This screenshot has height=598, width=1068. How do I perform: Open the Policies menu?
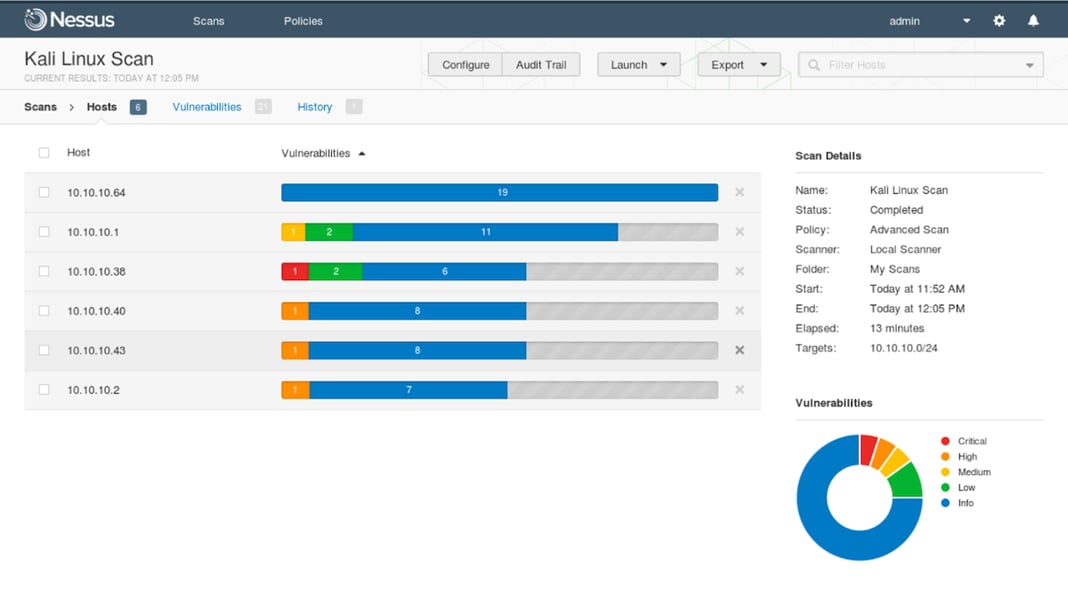point(302,20)
